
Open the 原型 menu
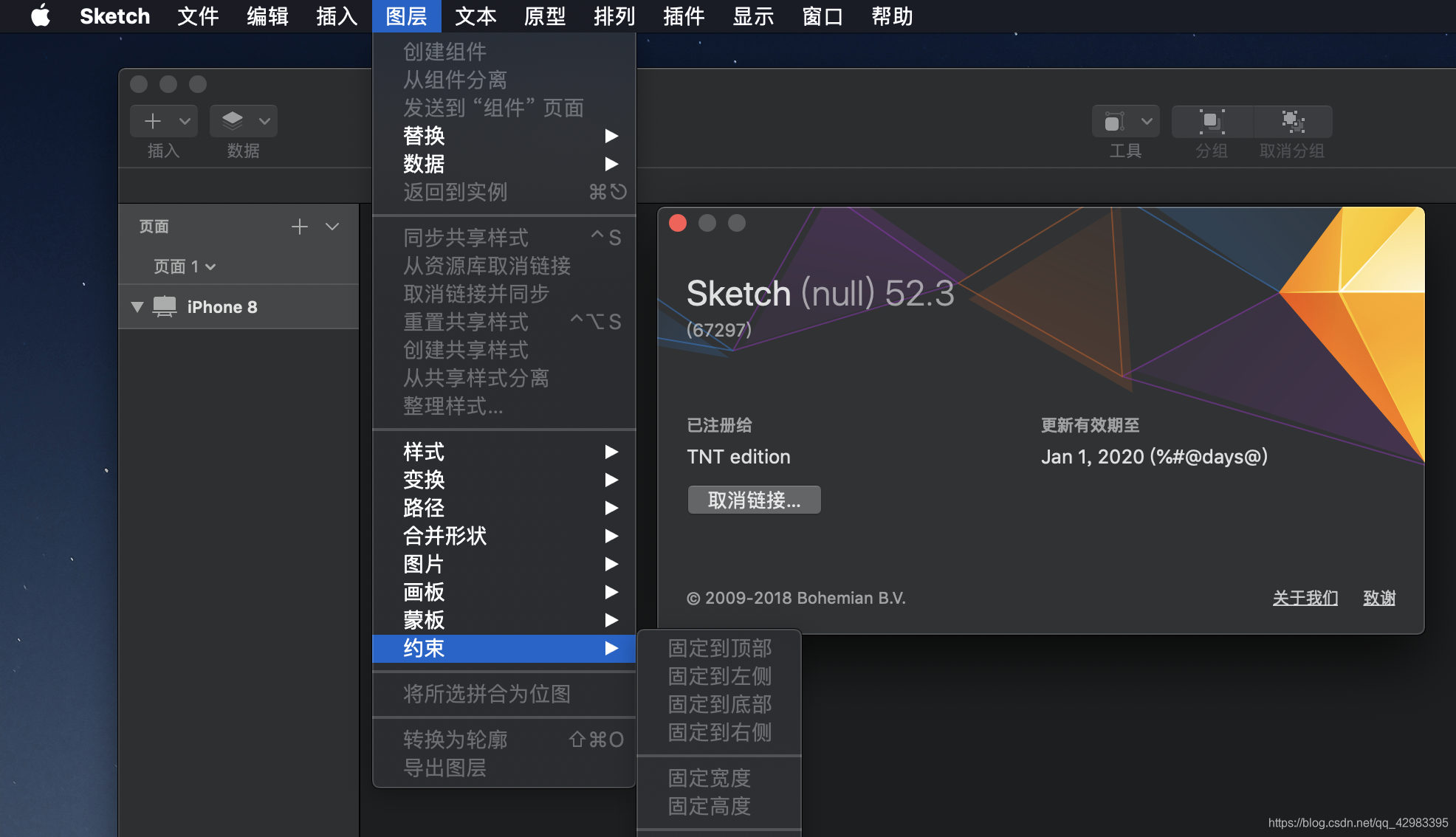545,15
